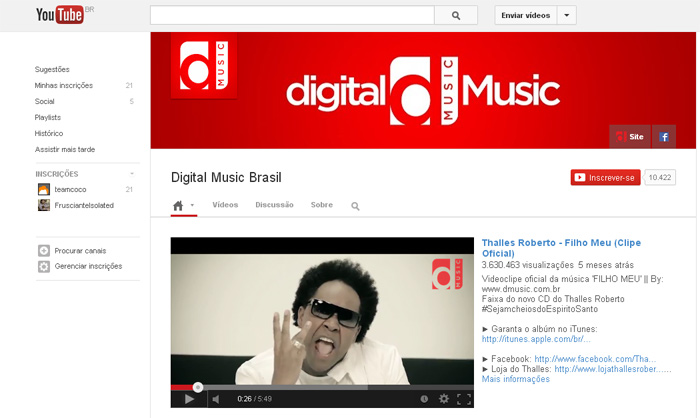Toggle Watch Later clock icon in player

tap(424, 399)
